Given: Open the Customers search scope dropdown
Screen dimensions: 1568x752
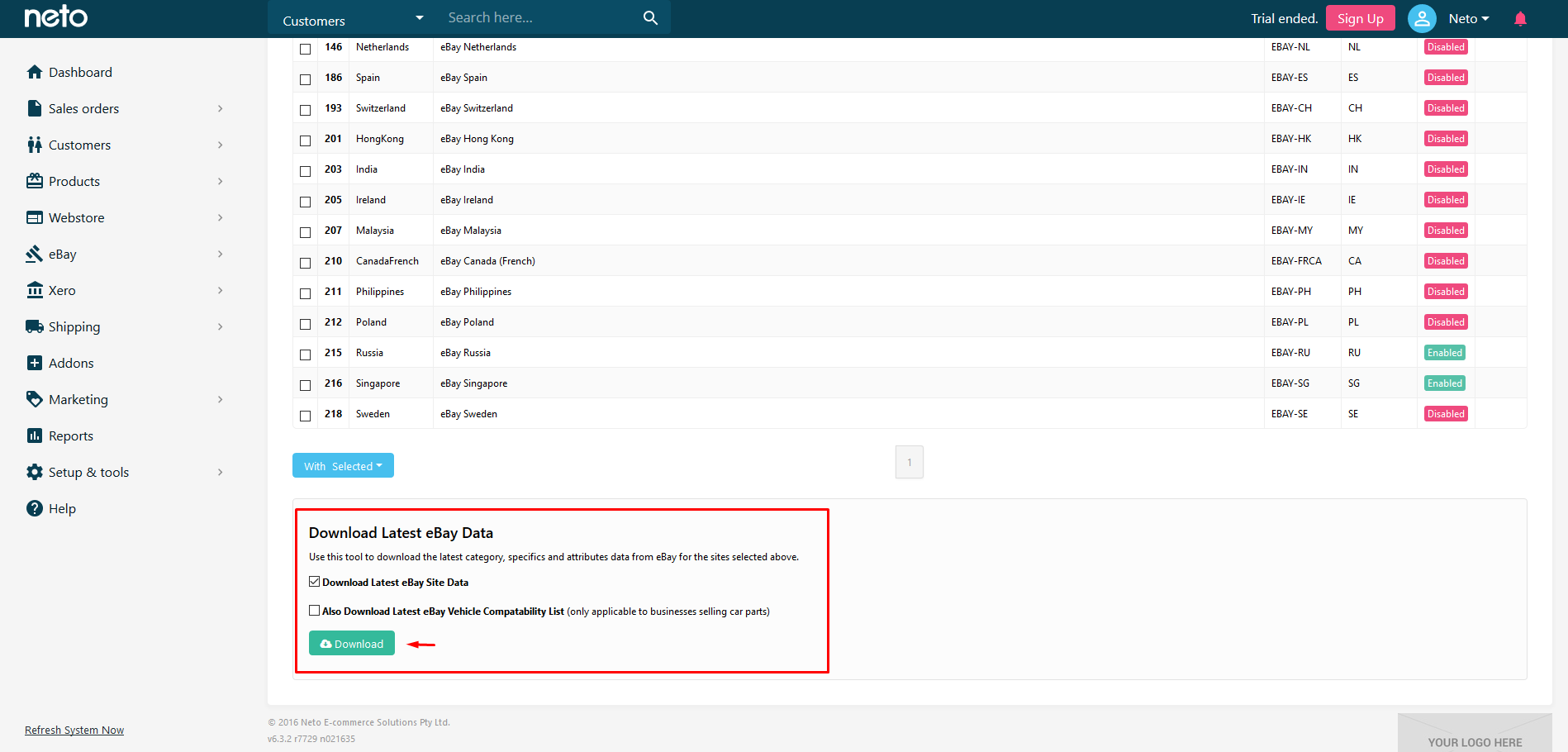Looking at the screenshot, I should (353, 20).
